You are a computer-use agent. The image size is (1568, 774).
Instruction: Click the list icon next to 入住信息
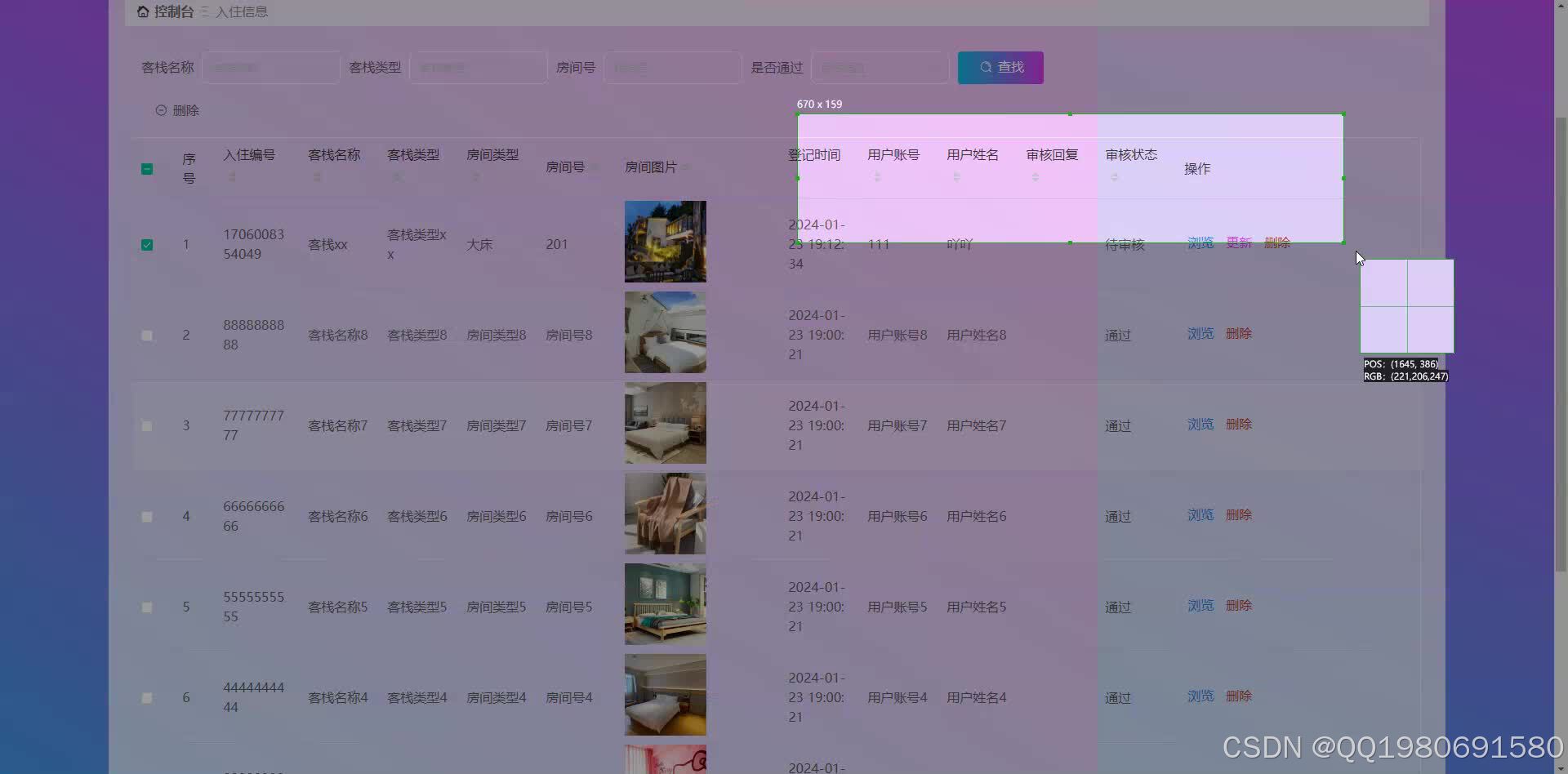[x=204, y=11]
